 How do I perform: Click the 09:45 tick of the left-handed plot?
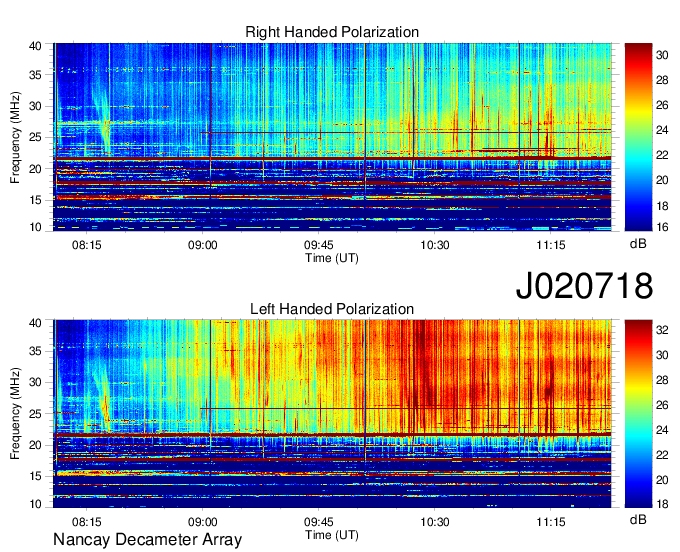[x=319, y=522]
